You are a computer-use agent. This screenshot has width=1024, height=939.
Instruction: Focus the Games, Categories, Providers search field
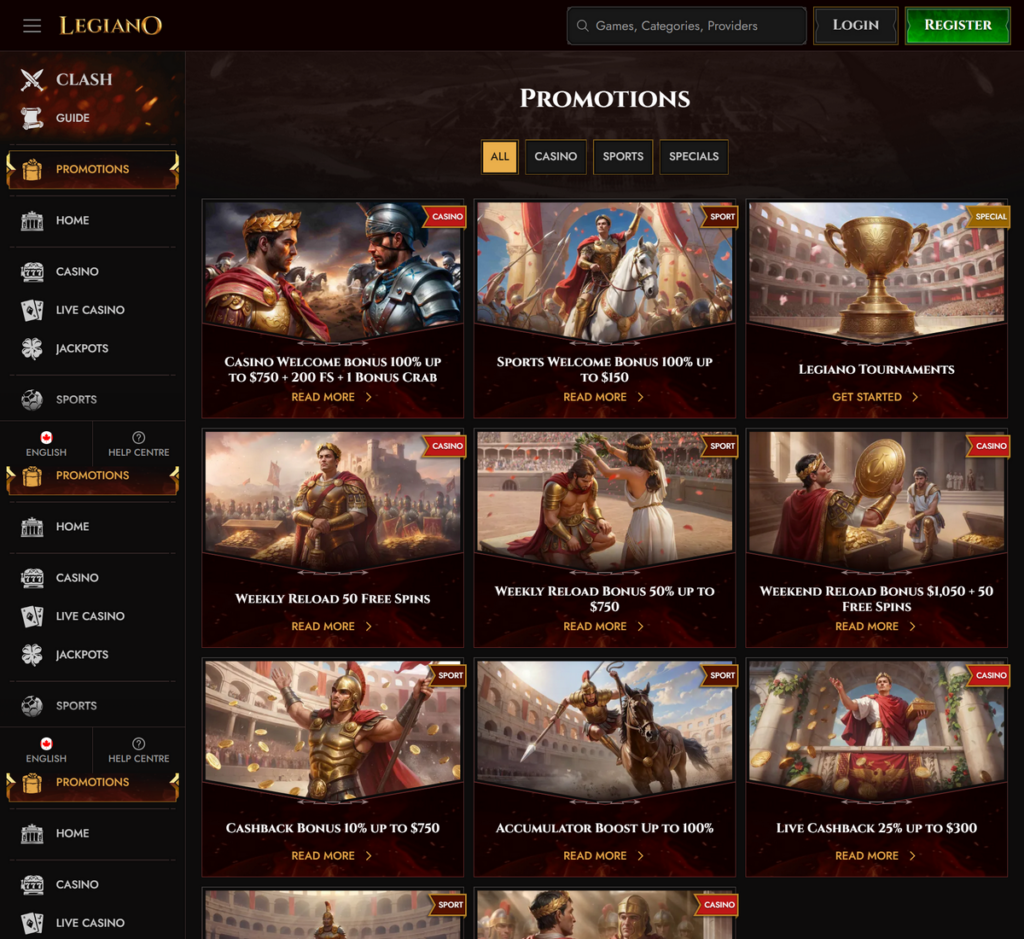point(686,26)
